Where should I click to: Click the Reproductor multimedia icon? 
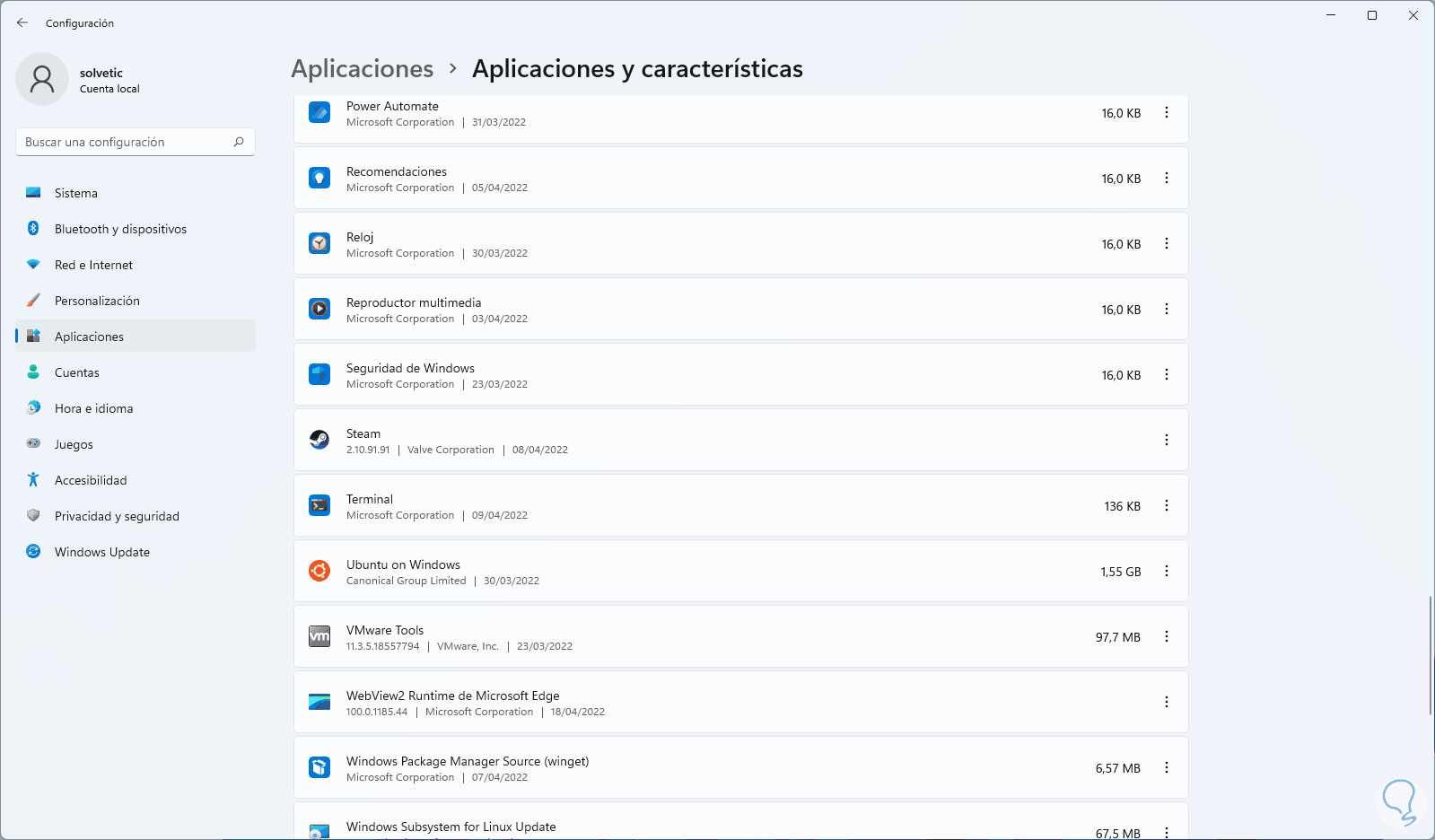pyautogui.click(x=319, y=309)
